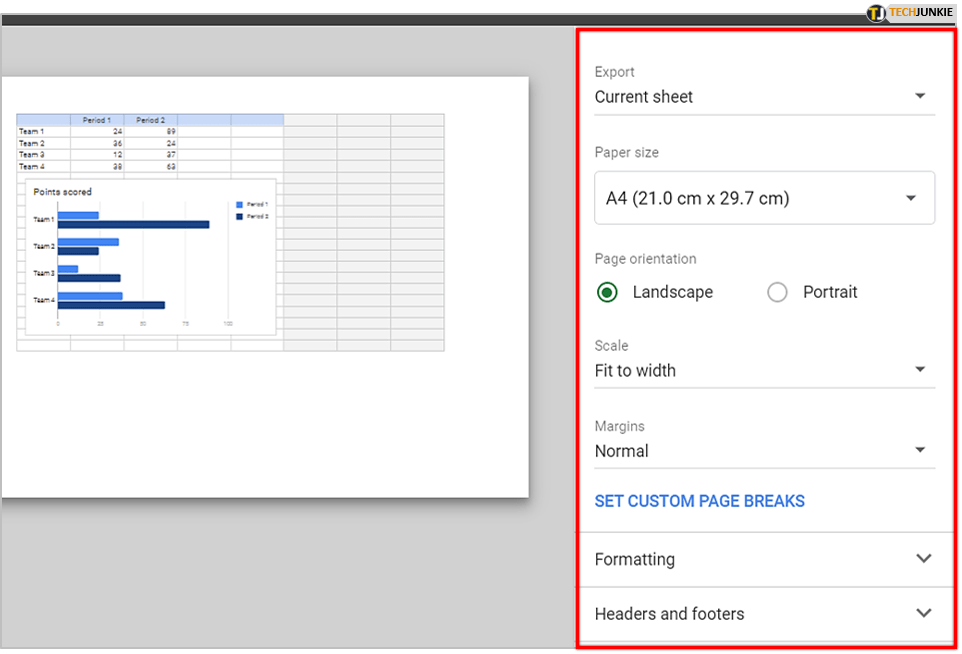Click the Period 2 dark blue legend swatch
The image size is (962, 654).
point(239,216)
